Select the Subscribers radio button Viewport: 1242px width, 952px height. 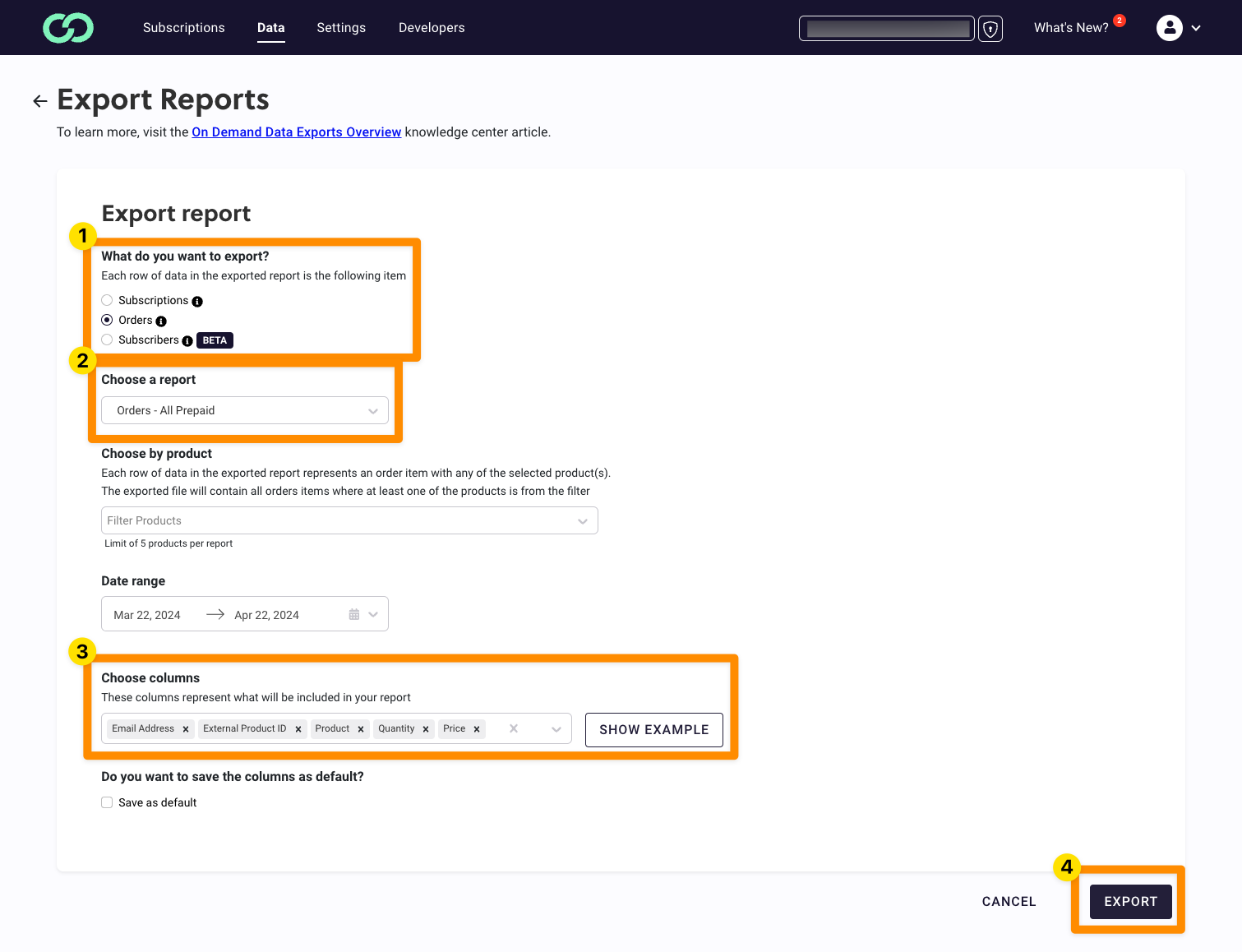(x=107, y=340)
